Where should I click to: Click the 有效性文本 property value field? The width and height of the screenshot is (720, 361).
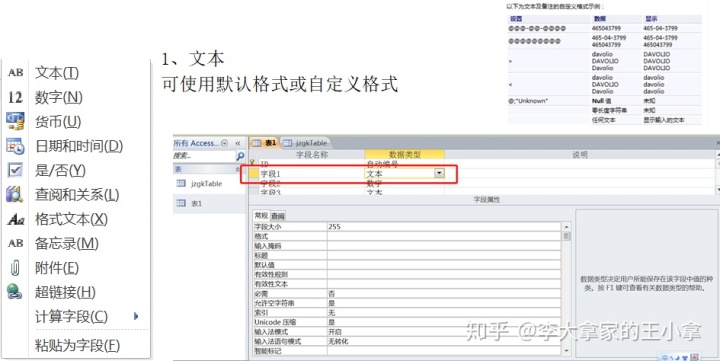point(444,284)
